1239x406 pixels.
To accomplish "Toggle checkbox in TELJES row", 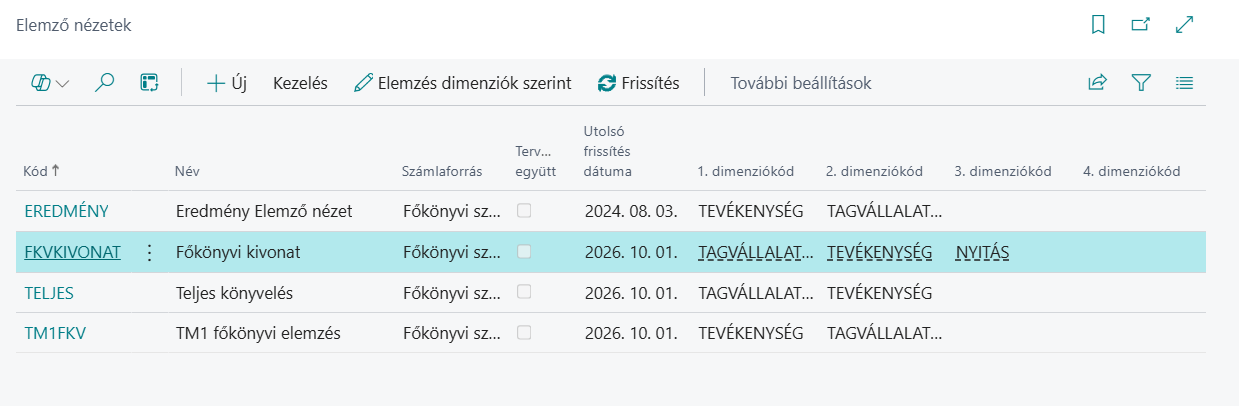I will [x=524, y=292].
